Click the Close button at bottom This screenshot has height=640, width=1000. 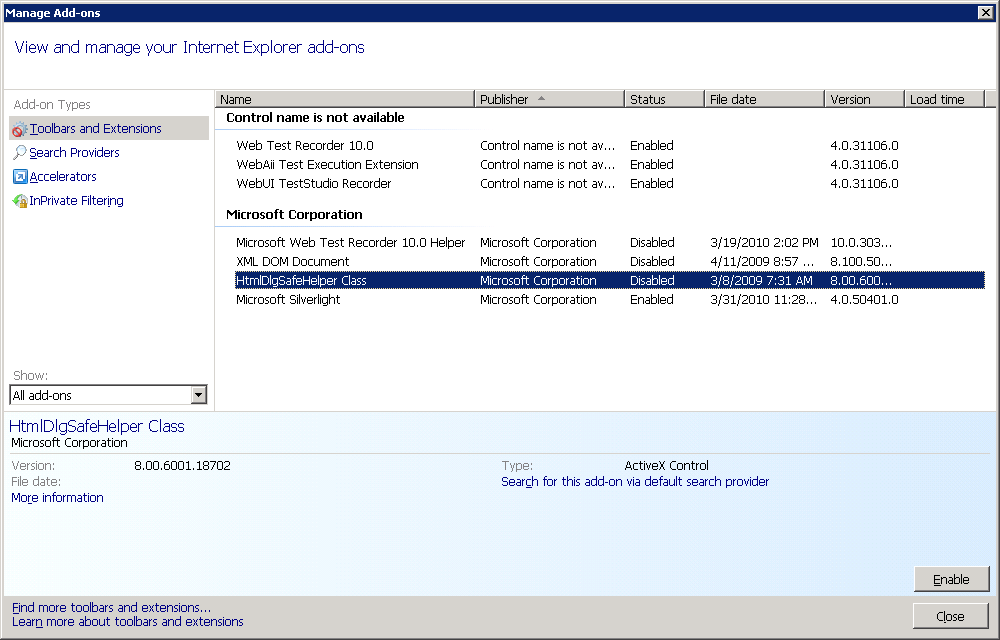click(x=951, y=616)
